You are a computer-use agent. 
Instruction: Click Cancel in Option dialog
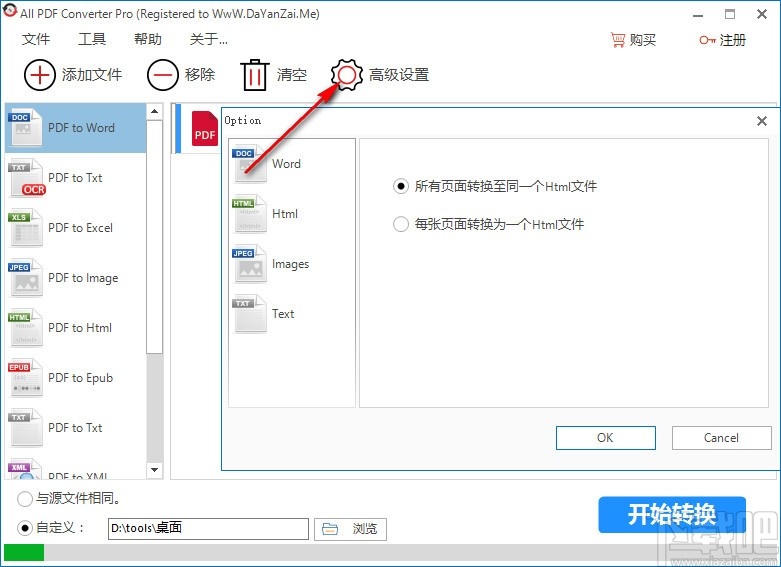tap(721, 438)
